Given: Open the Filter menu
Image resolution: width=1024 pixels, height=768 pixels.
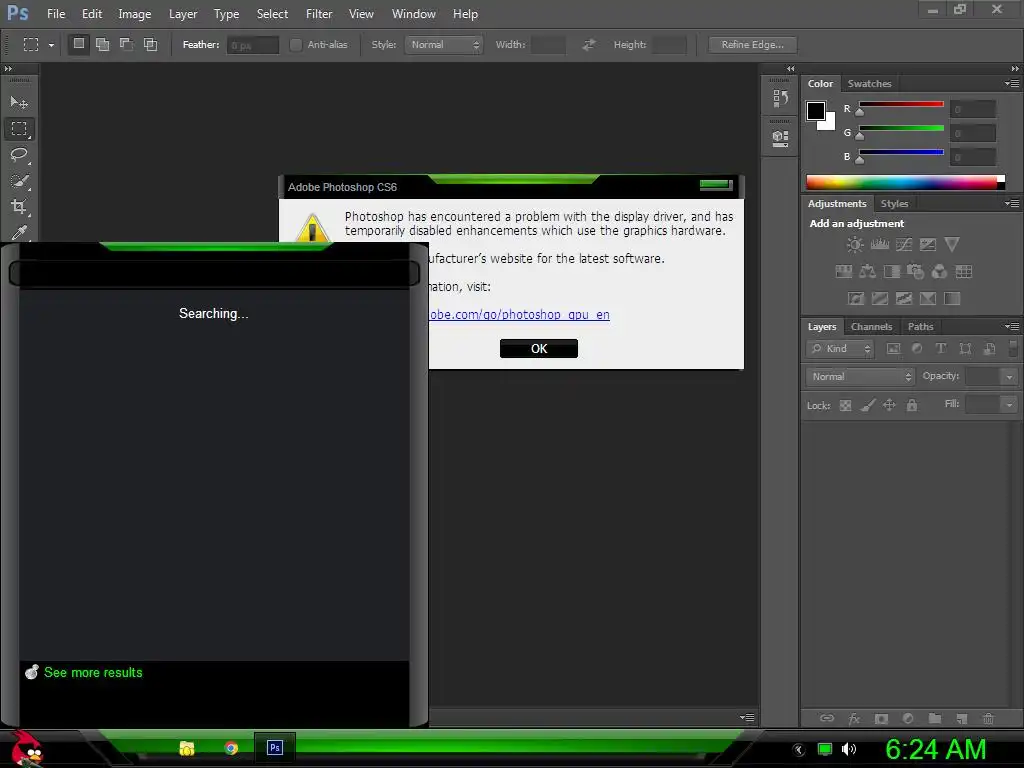Looking at the screenshot, I should [319, 14].
